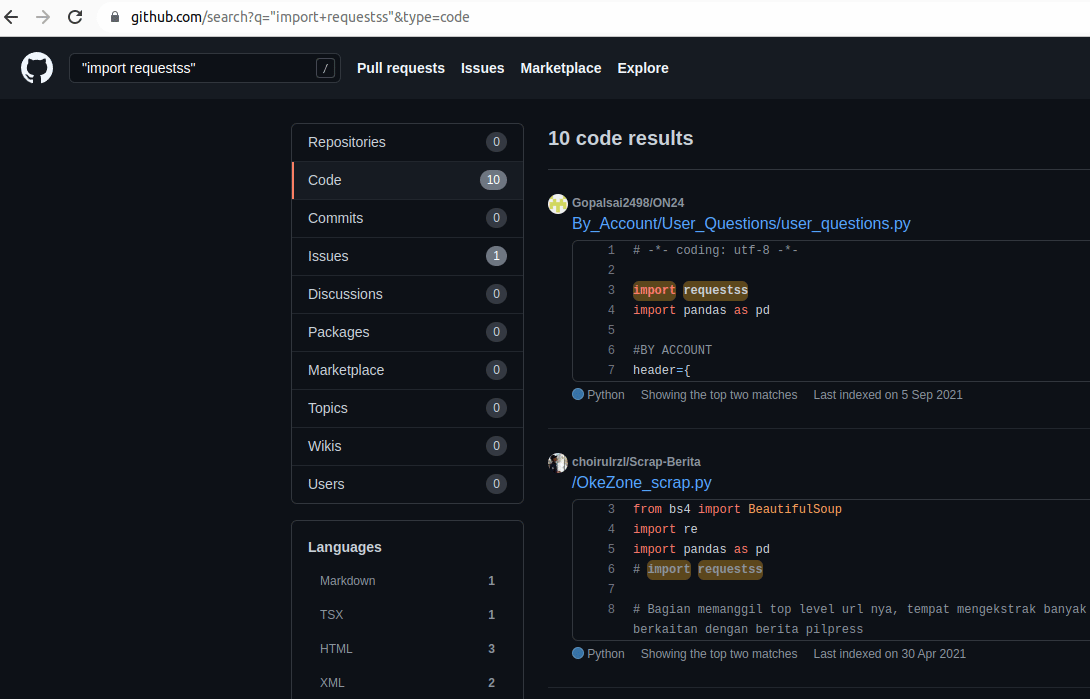Image resolution: width=1090 pixels, height=699 pixels.
Task: Open Pull requests in top navigation
Action: (400, 68)
